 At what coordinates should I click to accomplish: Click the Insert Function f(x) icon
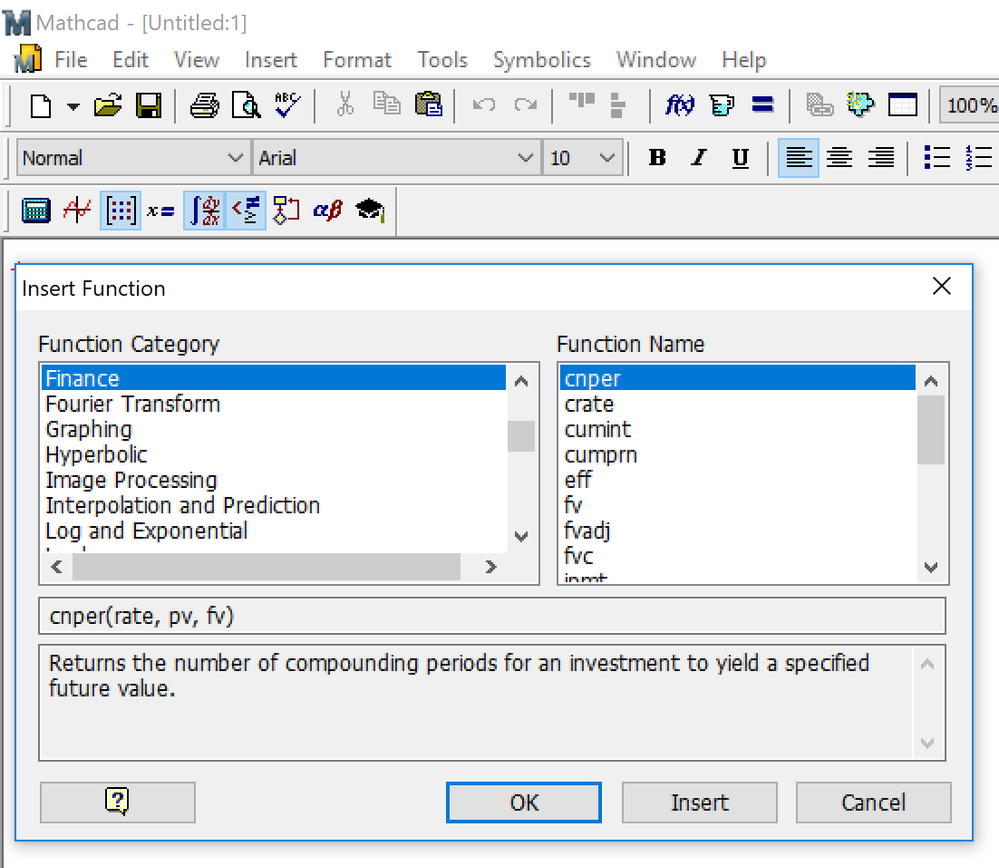tap(680, 105)
